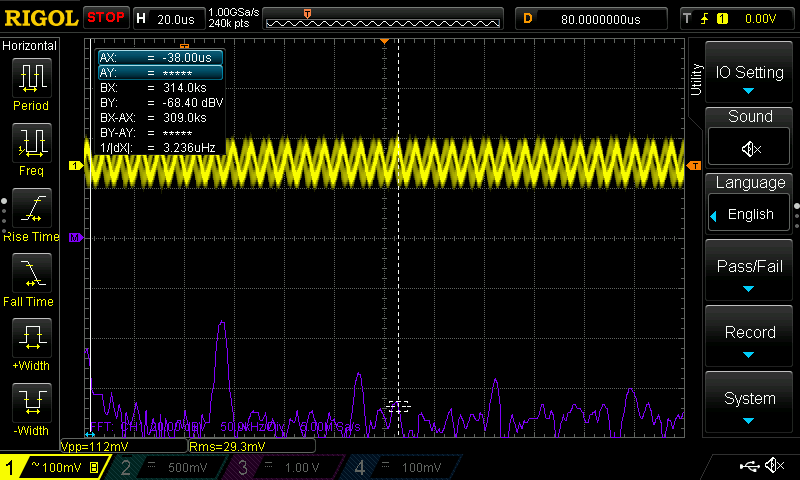The width and height of the screenshot is (800, 480).
Task: Toggle channel 1 at 100mV
Action: (x=56, y=467)
